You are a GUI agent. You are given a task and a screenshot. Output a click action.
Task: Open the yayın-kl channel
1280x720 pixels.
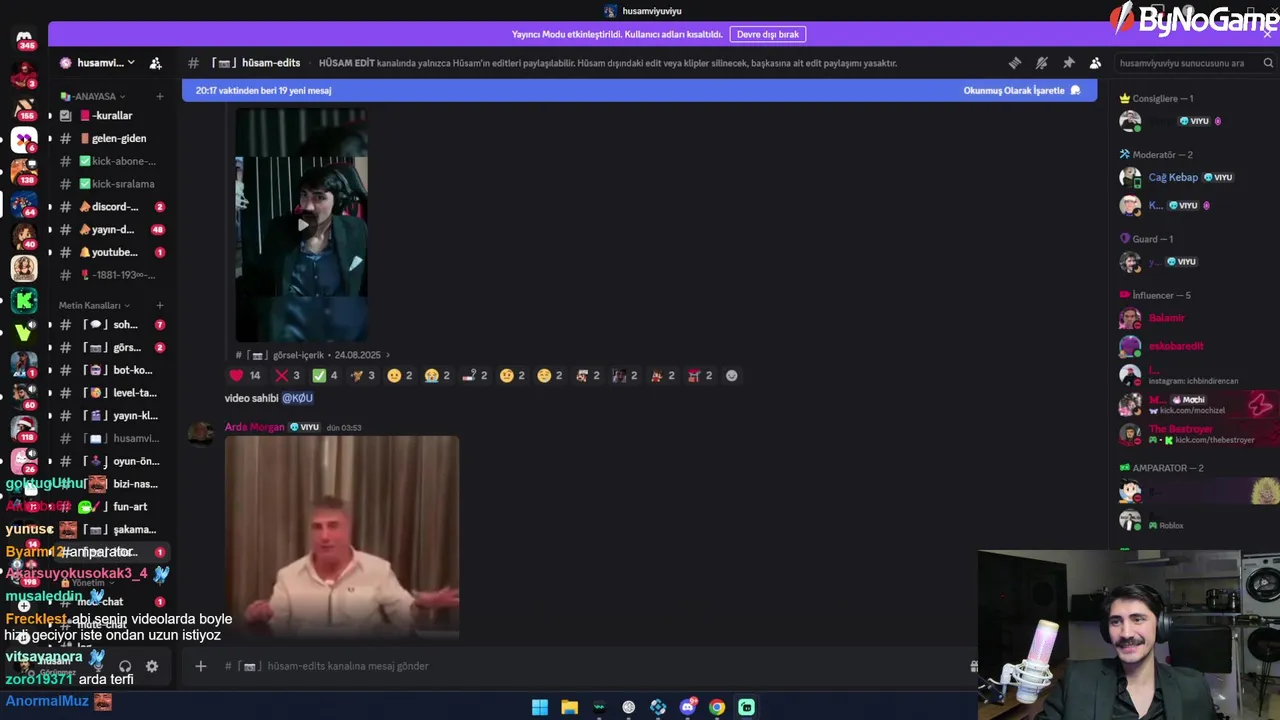(111, 416)
